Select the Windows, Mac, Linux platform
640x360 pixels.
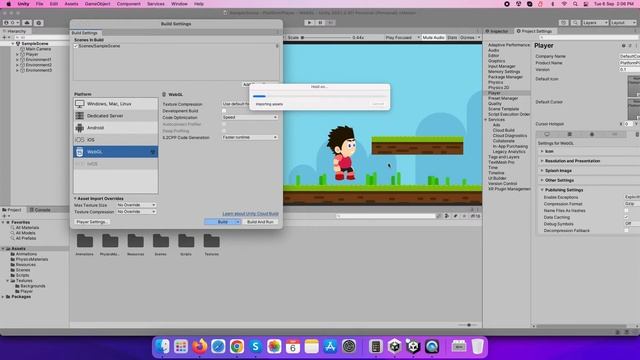coord(116,104)
